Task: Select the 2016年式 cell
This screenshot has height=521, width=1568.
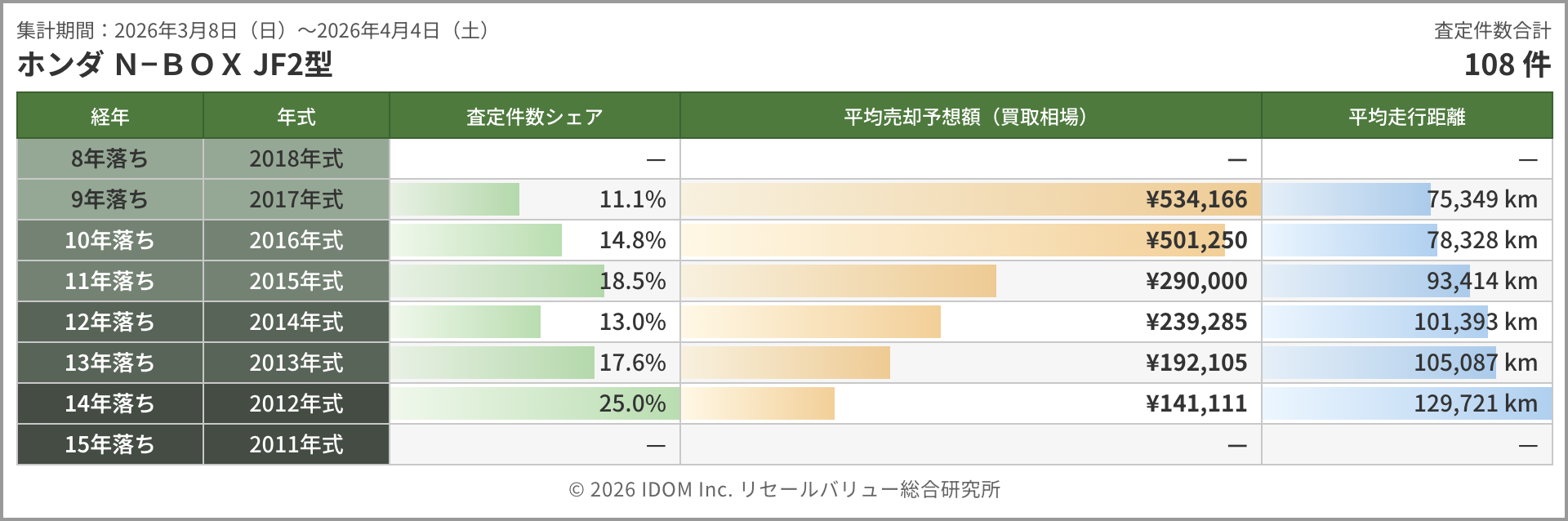Action: click(x=296, y=240)
